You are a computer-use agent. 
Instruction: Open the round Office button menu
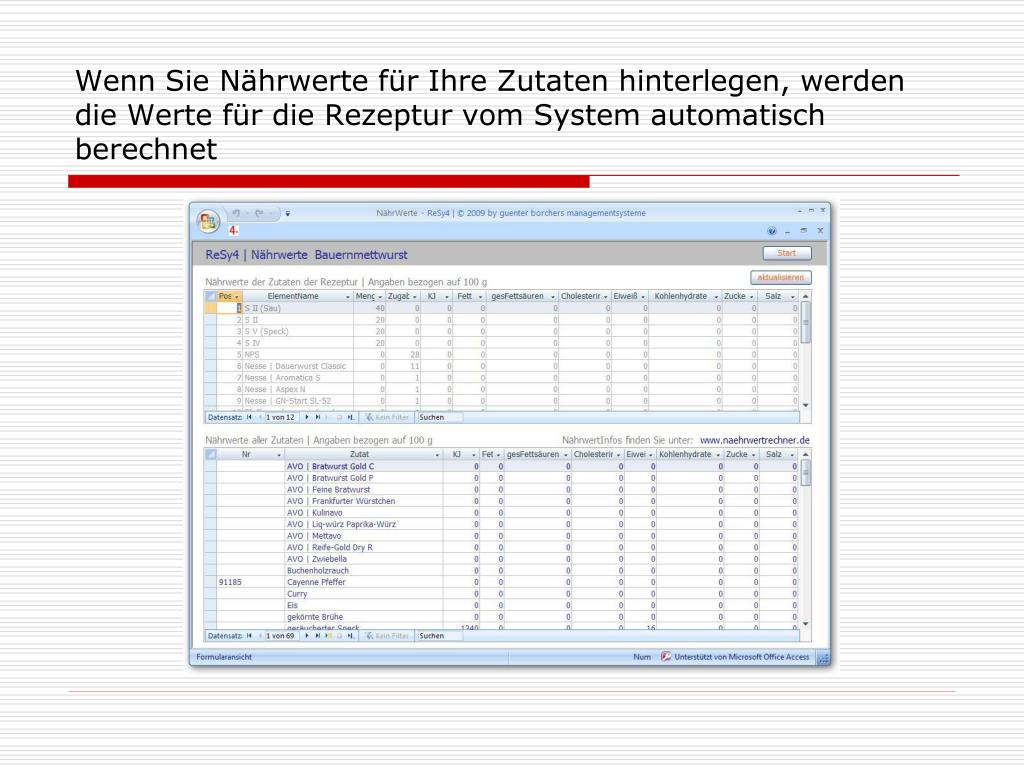pyautogui.click(x=208, y=221)
